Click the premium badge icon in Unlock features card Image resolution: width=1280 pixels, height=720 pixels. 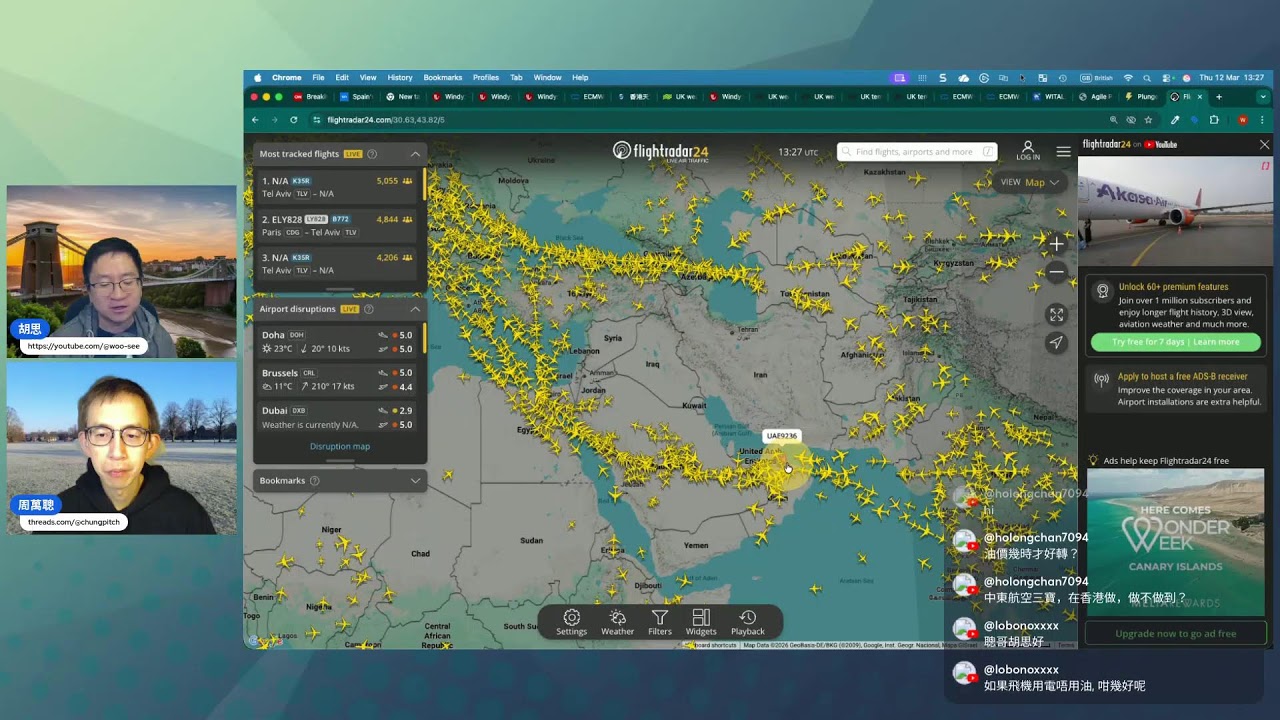[x=1102, y=291]
